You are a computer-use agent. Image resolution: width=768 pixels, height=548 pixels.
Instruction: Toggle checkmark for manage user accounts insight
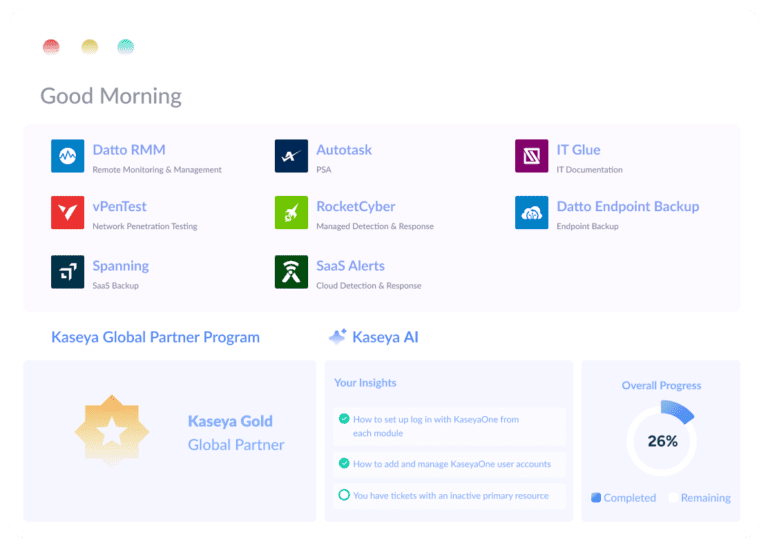[344, 463]
